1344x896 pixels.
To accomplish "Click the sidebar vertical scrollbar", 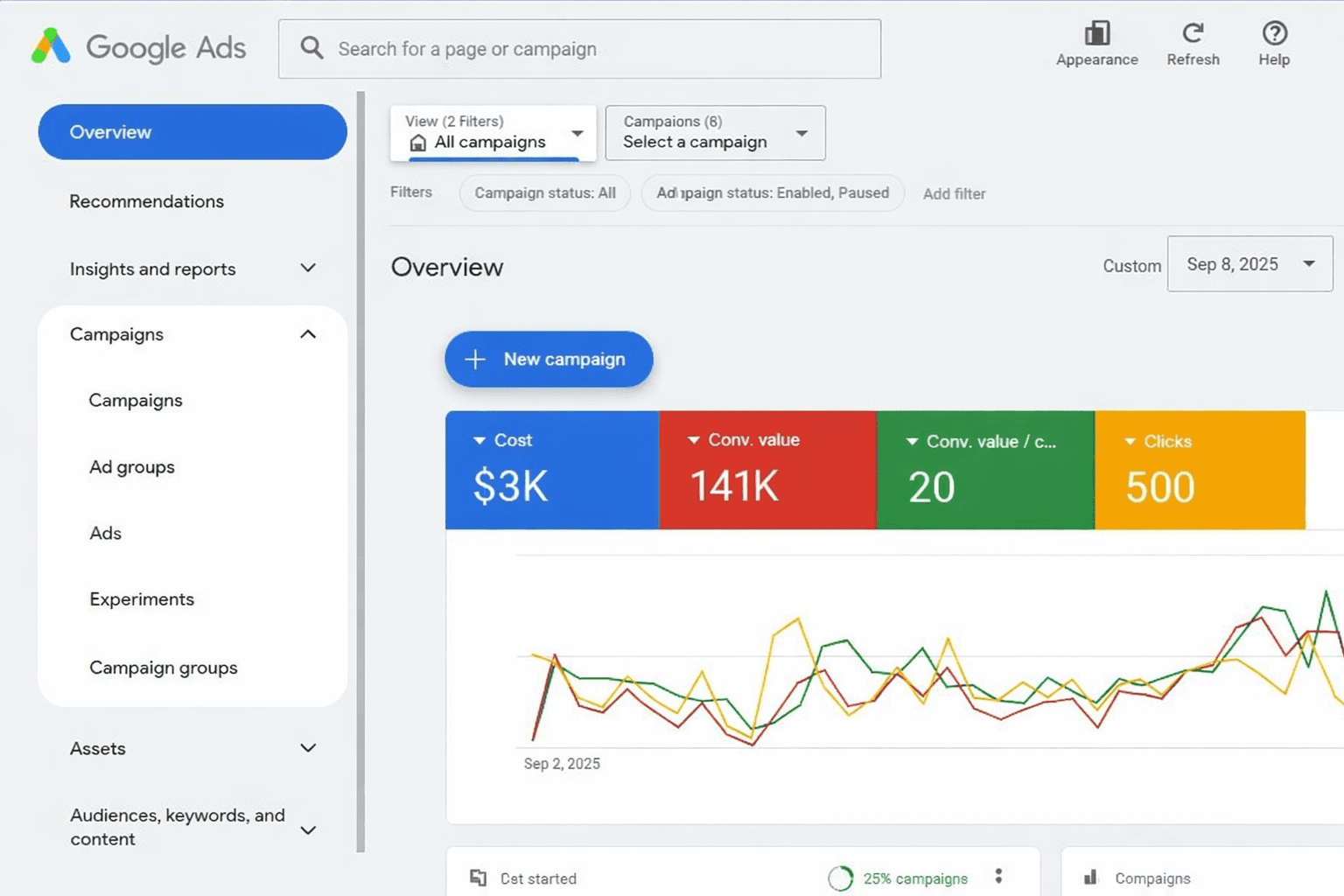I will (360, 471).
